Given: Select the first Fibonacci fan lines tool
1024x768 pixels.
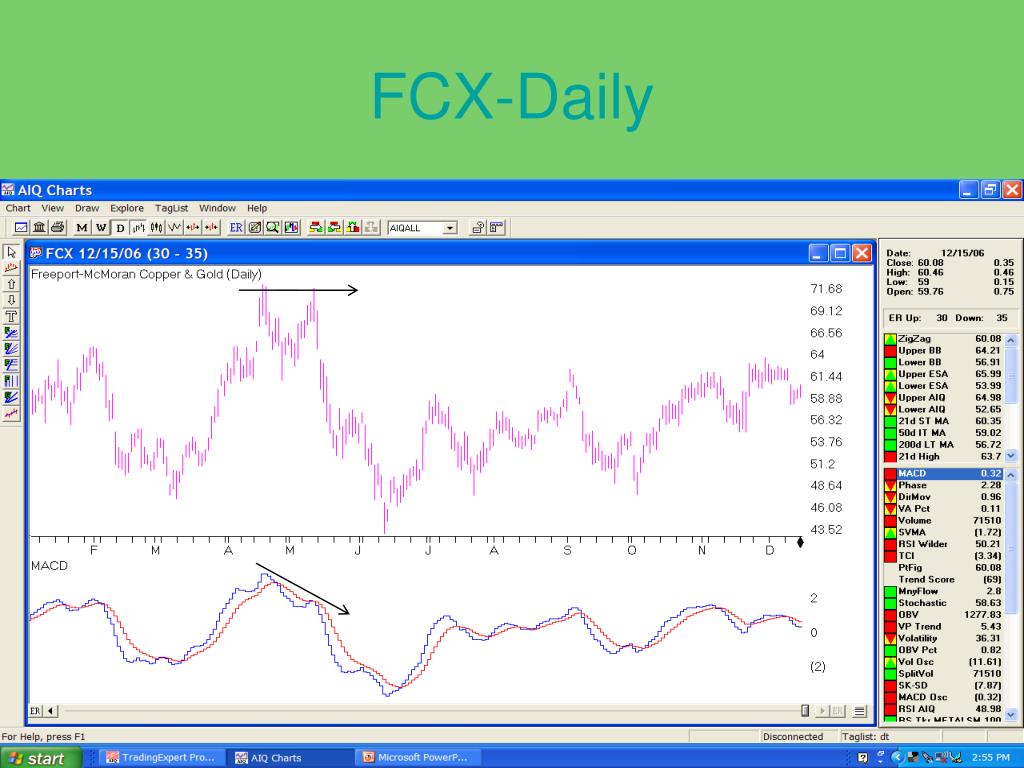Looking at the screenshot, I should (11, 332).
